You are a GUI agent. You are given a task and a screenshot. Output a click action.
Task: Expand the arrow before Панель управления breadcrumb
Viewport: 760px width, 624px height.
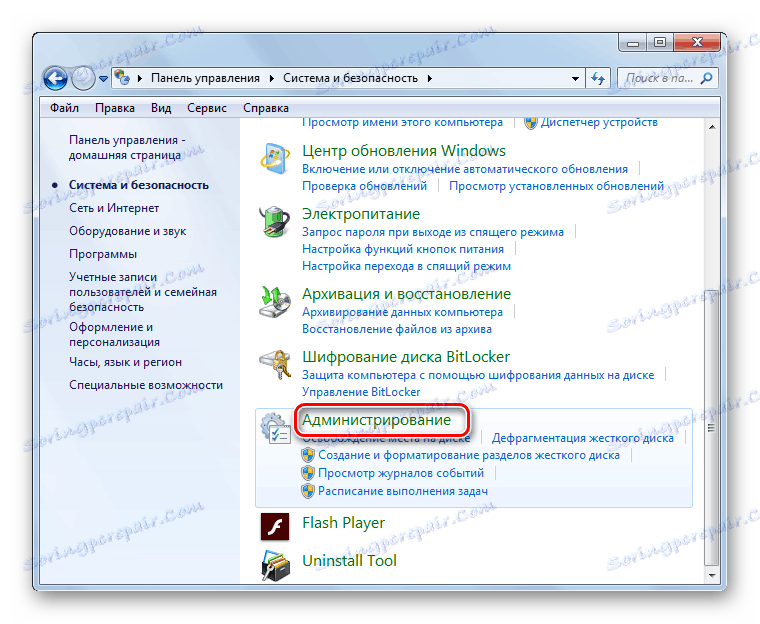(x=140, y=79)
